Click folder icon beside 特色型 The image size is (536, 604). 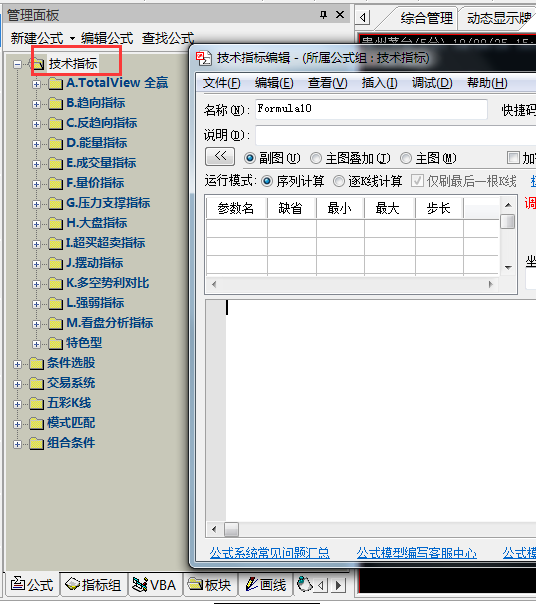55,344
